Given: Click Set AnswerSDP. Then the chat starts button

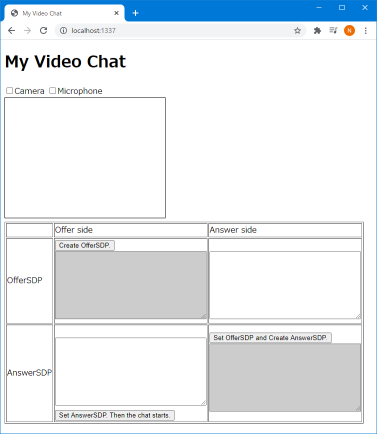Looking at the screenshot, I should (115, 415).
